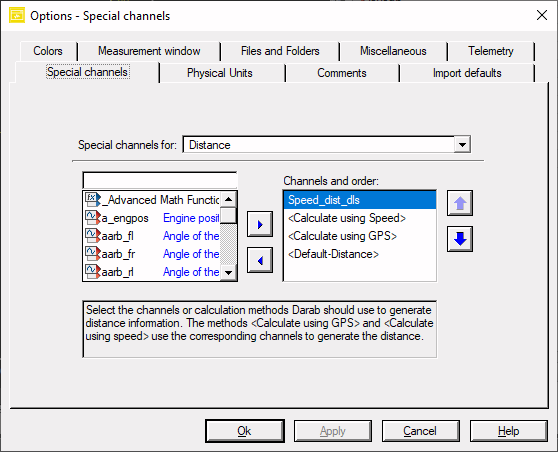Image resolution: width=558 pixels, height=452 pixels.
Task: Select the aarb_fr channel row
Action: click(152, 254)
